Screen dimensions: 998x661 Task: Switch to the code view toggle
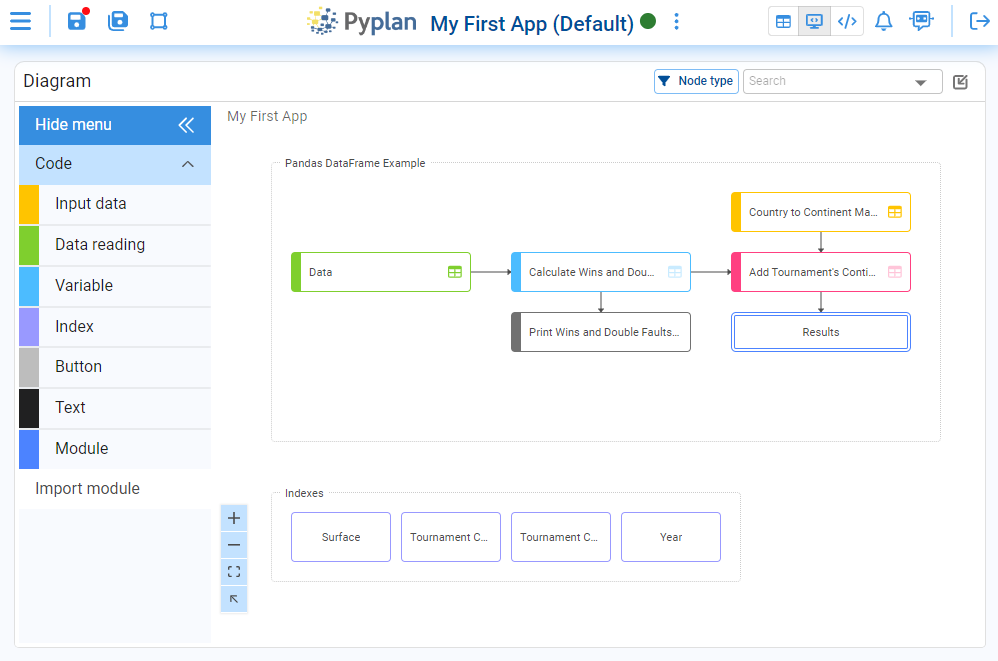(847, 21)
